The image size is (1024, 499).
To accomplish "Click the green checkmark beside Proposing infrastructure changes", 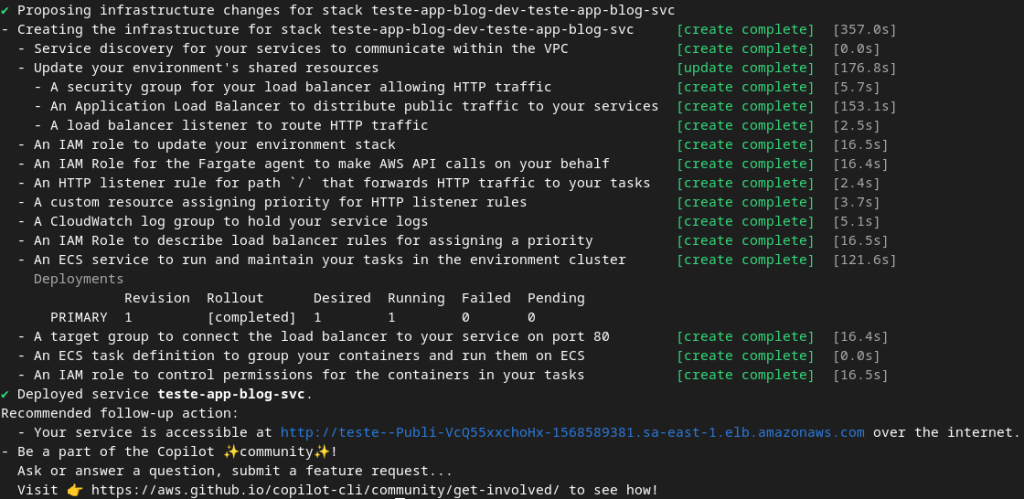I will pos(6,10).
